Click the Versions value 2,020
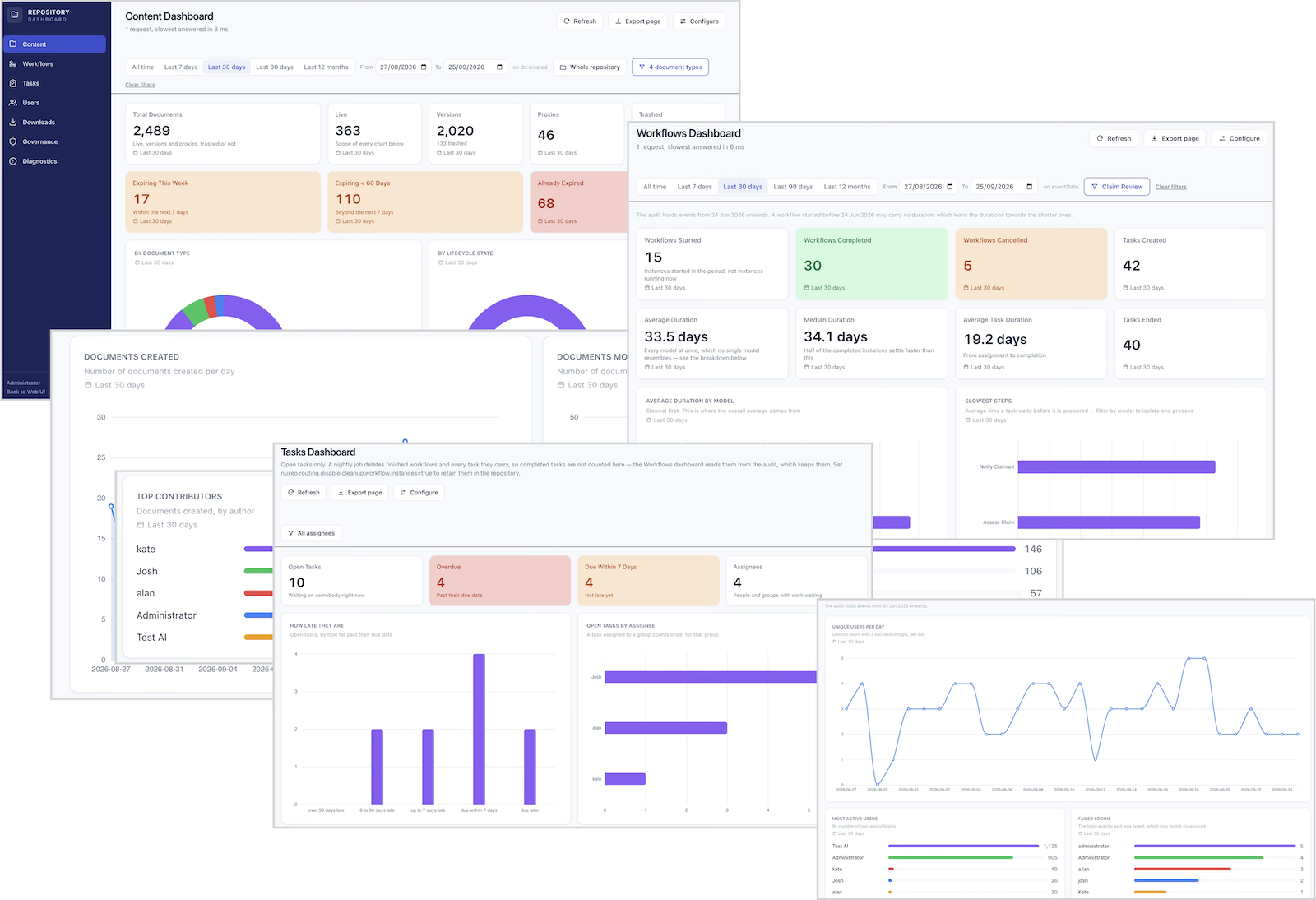1316x900 pixels. [x=456, y=131]
